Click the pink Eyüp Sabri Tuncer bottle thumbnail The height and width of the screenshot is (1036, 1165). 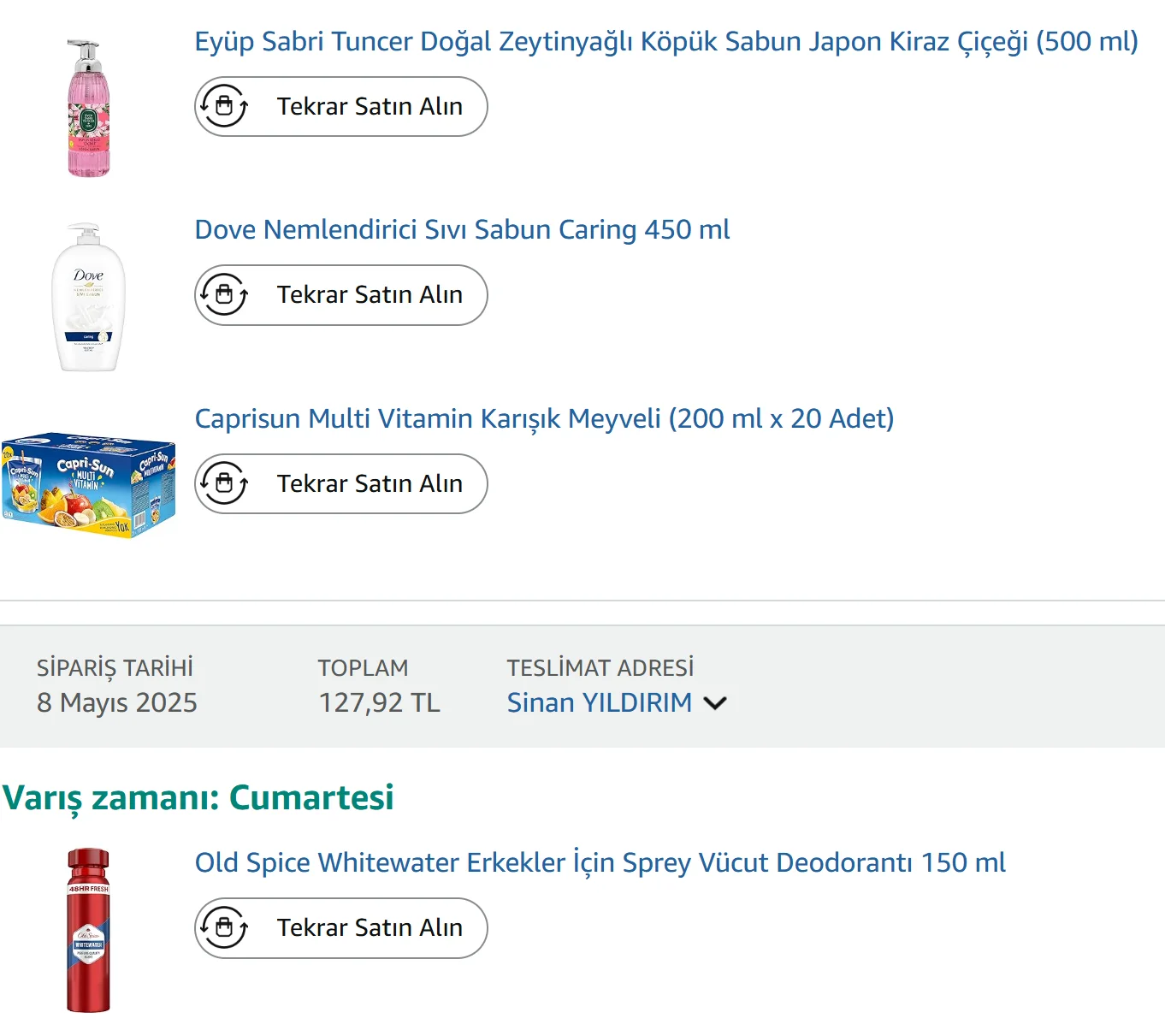89,109
